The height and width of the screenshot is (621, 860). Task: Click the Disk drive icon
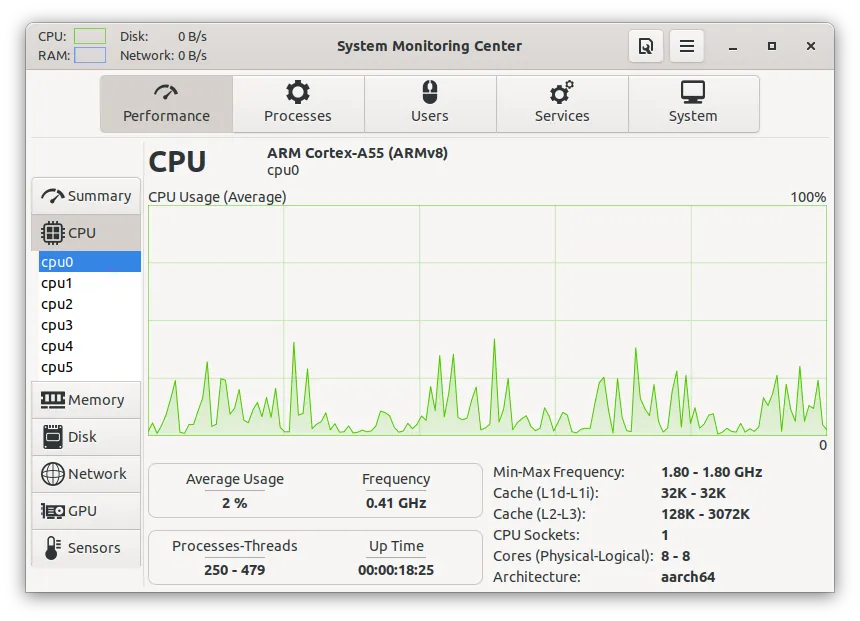click(52, 437)
